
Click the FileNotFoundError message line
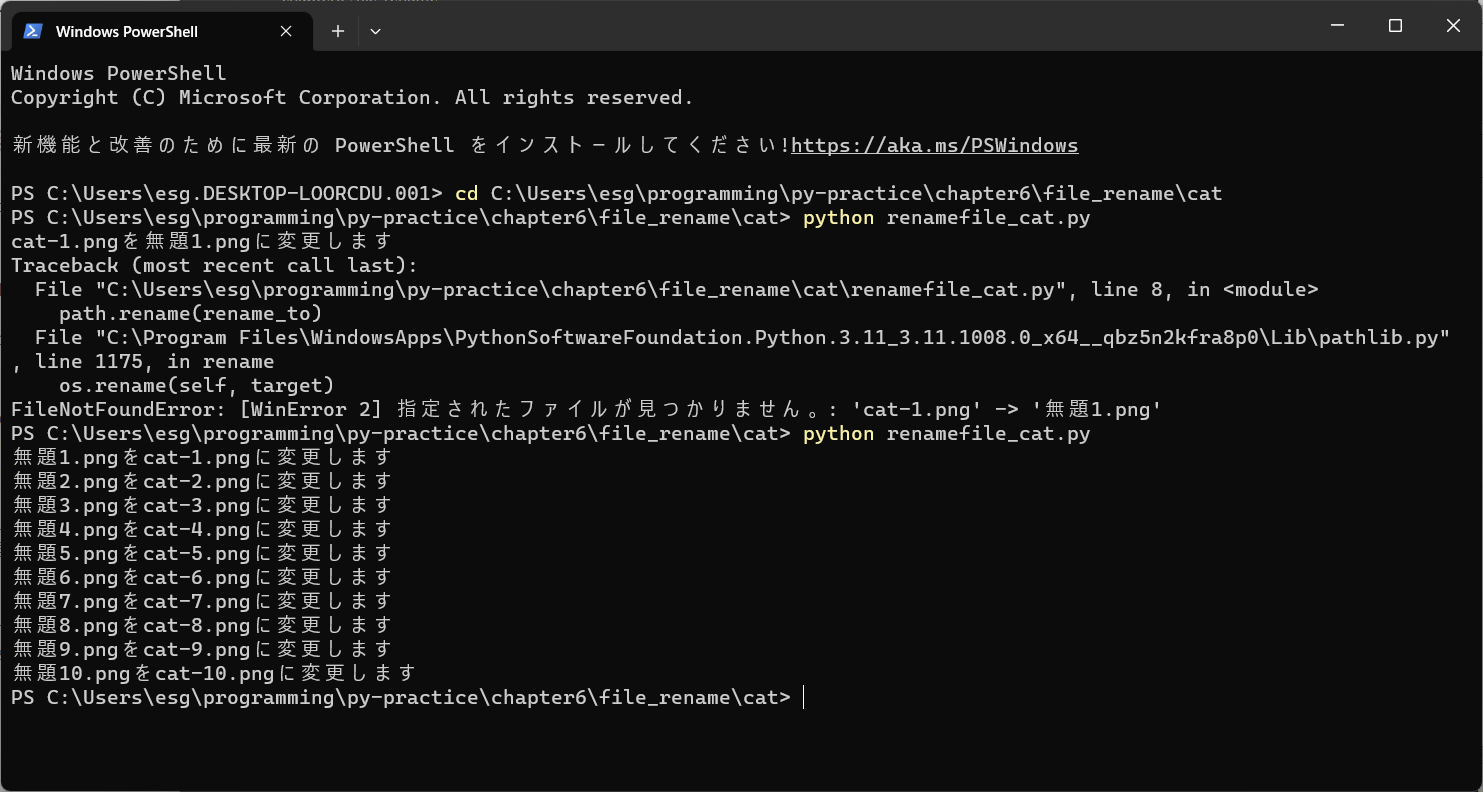pos(586,409)
